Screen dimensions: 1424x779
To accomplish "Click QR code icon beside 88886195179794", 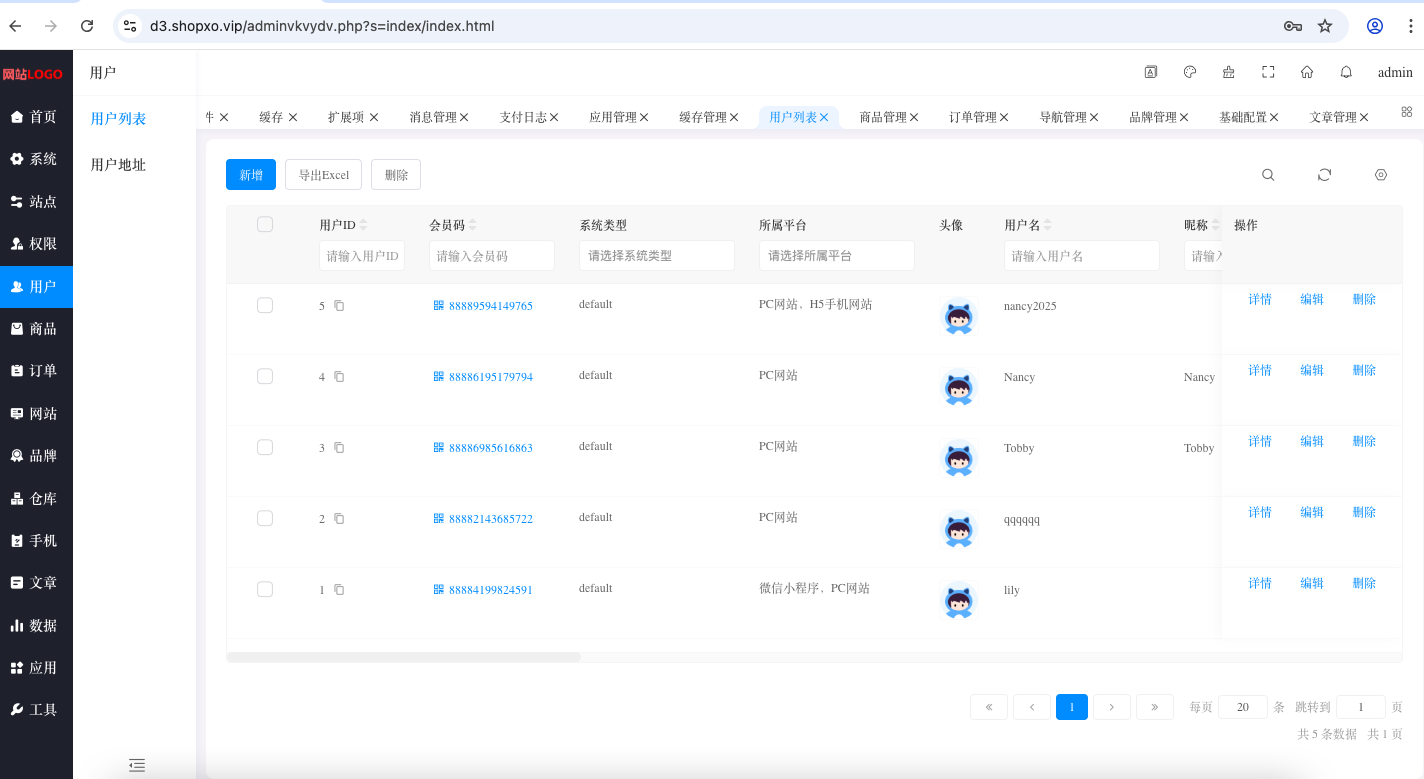I will [x=438, y=377].
